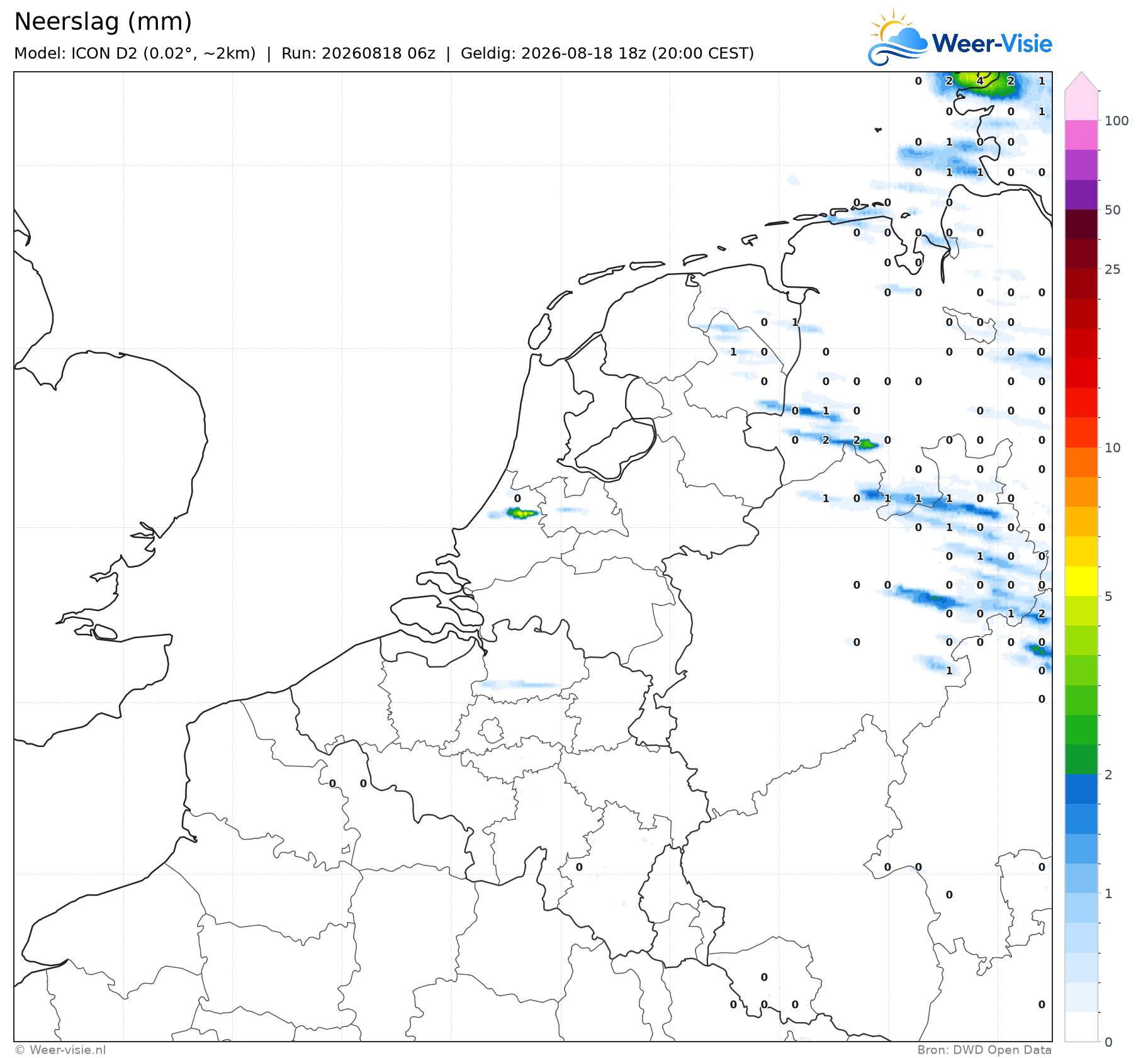Viewport: 1148px width, 1058px height.
Task: Select the yellow 5 mm color band
Action: tap(1081, 581)
